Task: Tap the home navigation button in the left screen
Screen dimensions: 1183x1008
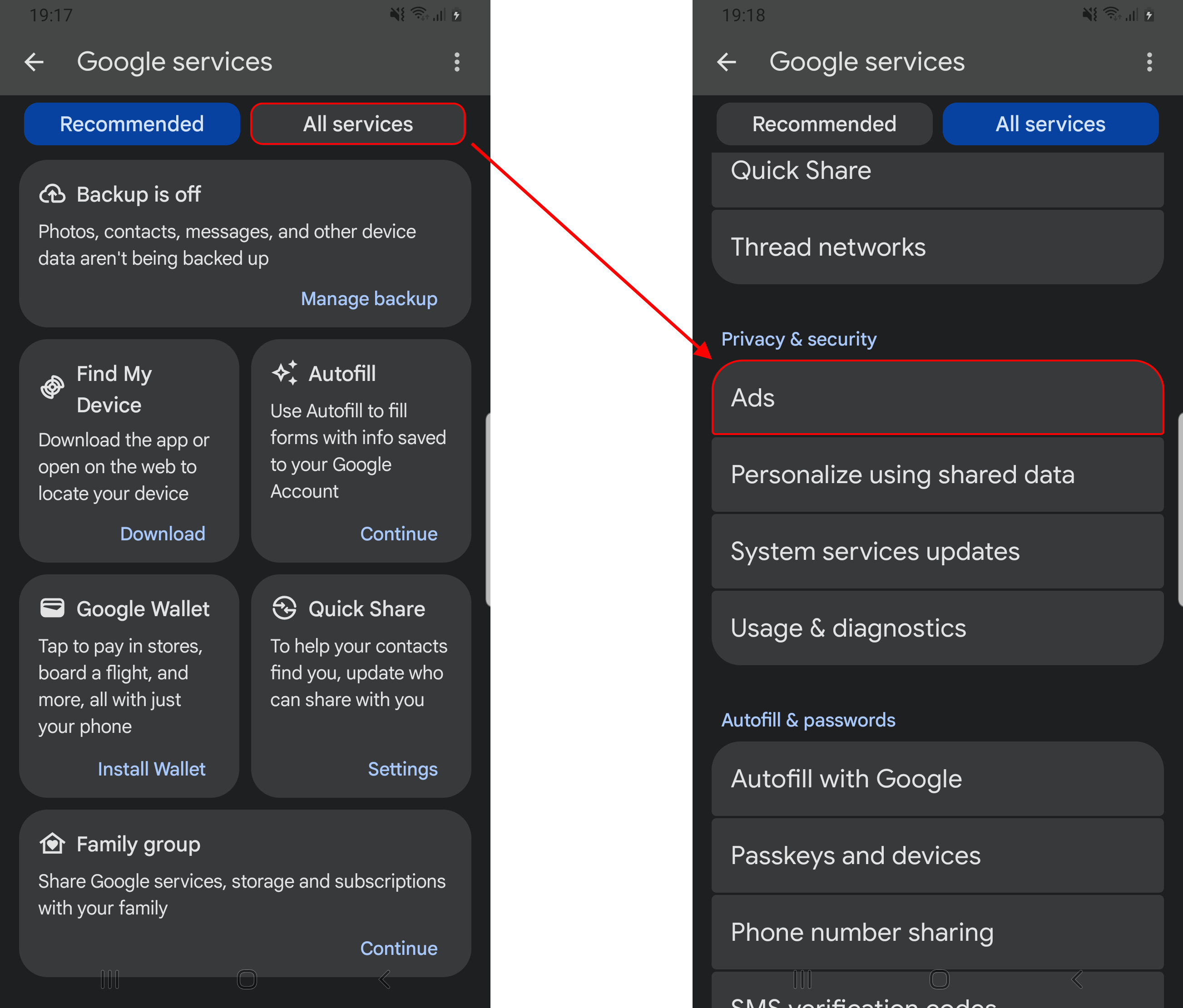Action: [247, 979]
